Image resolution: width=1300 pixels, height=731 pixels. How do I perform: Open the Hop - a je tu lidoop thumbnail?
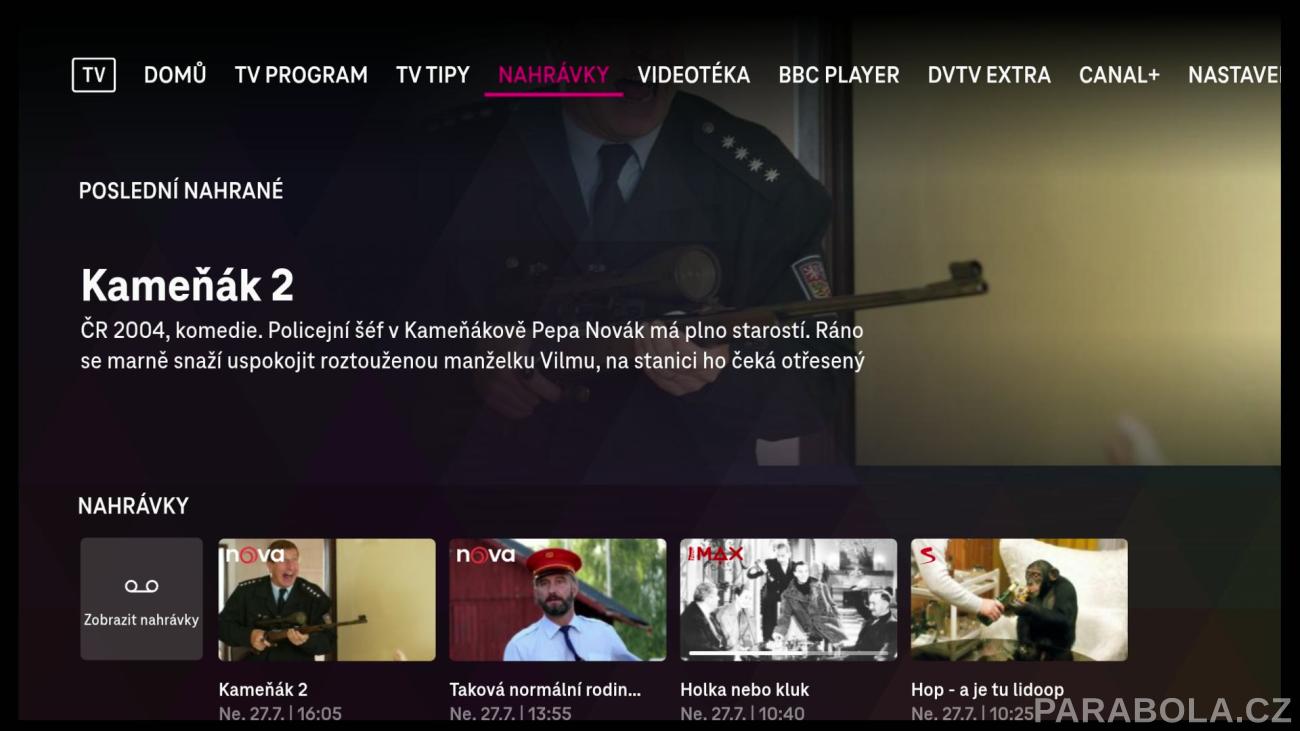(1019, 599)
